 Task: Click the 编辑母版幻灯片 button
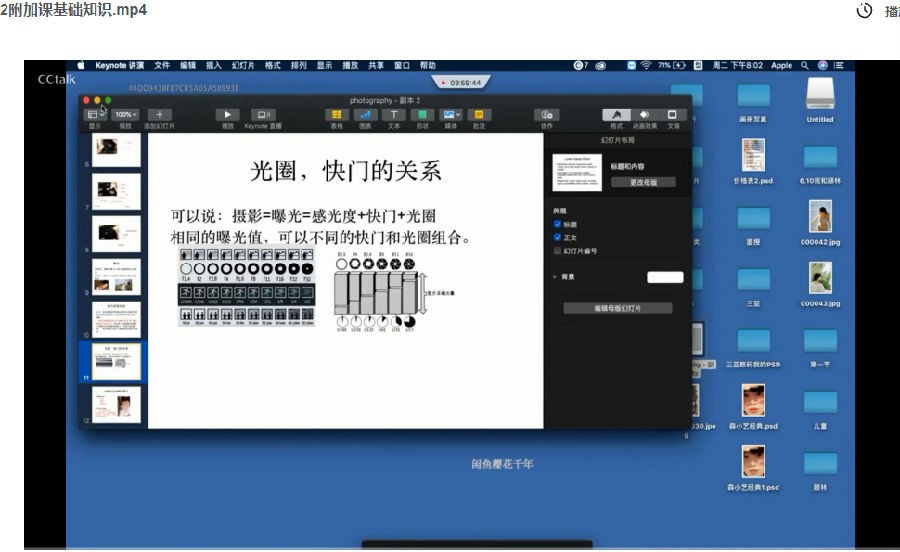click(x=618, y=308)
